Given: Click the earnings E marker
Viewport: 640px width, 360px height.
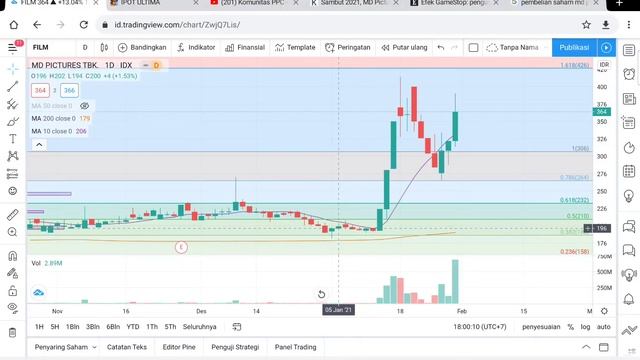Looking at the screenshot, I should click(181, 247).
